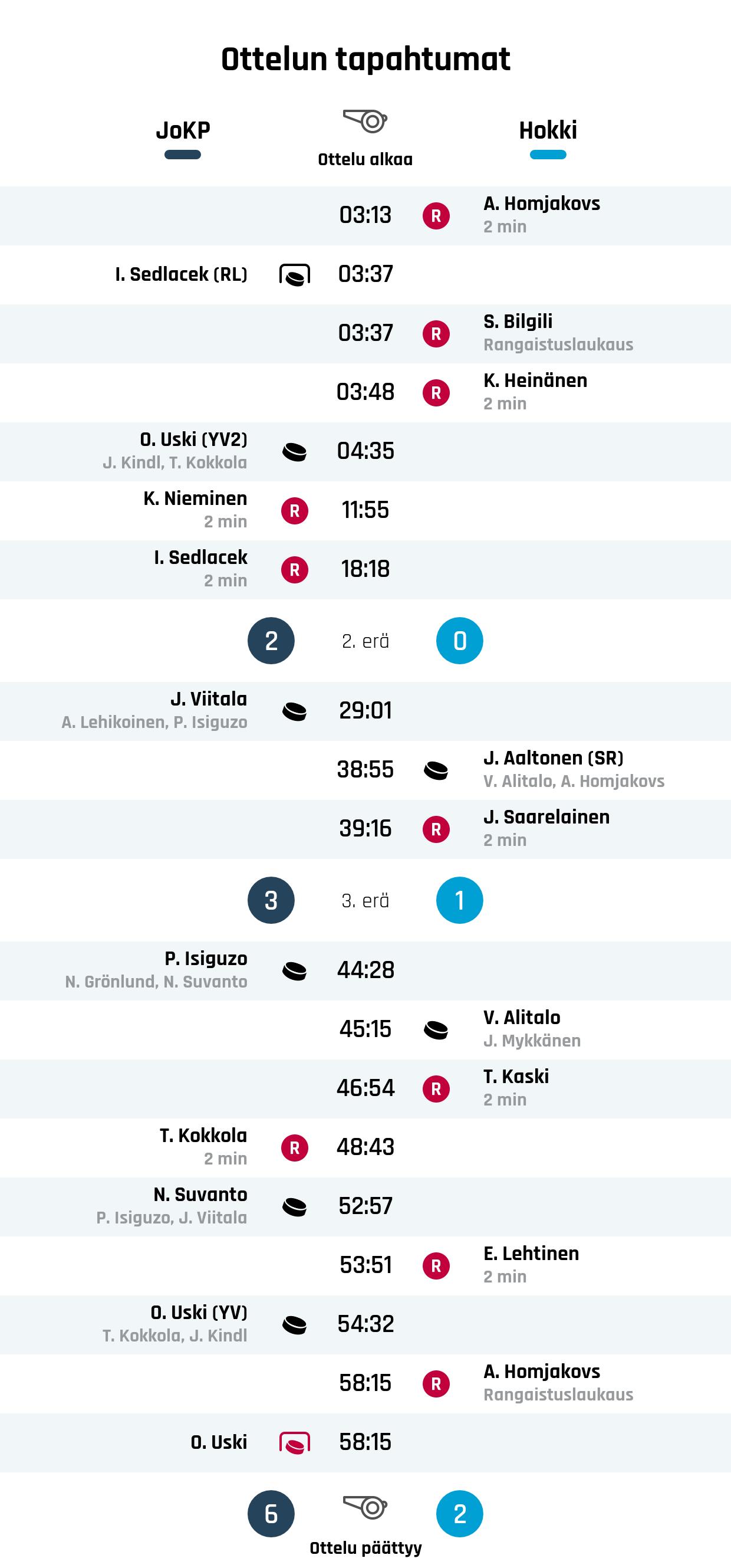Click the light blue Hokki color bar
731x1568 pixels.
point(548,155)
